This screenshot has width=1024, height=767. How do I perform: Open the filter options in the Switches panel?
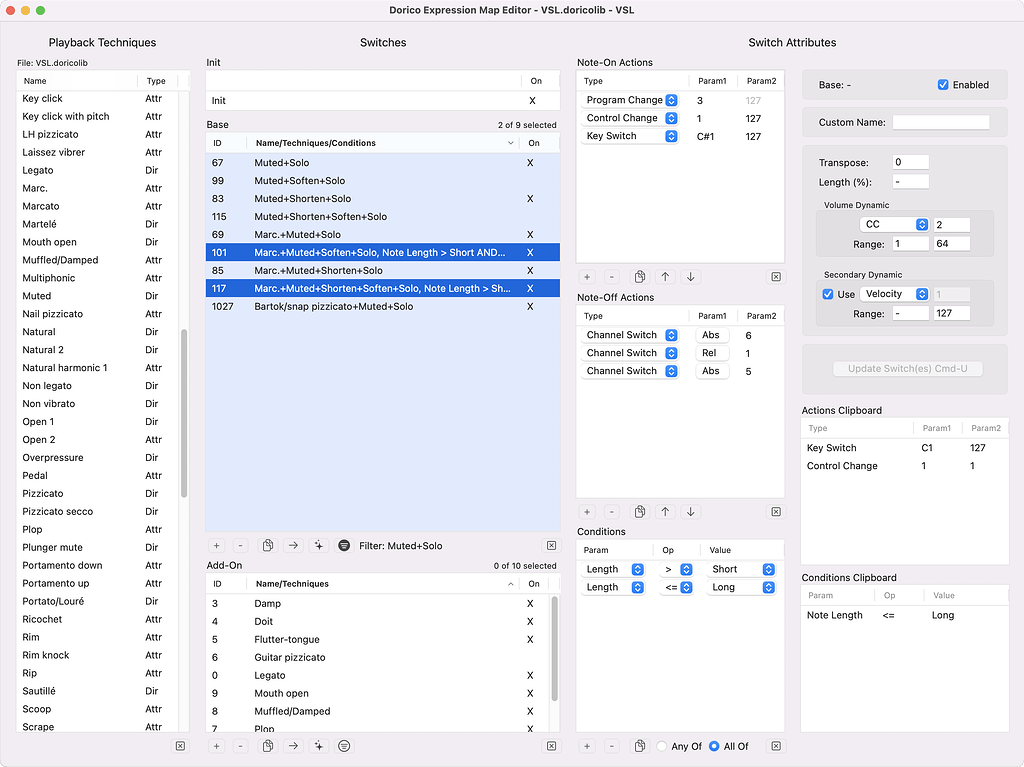[344, 545]
